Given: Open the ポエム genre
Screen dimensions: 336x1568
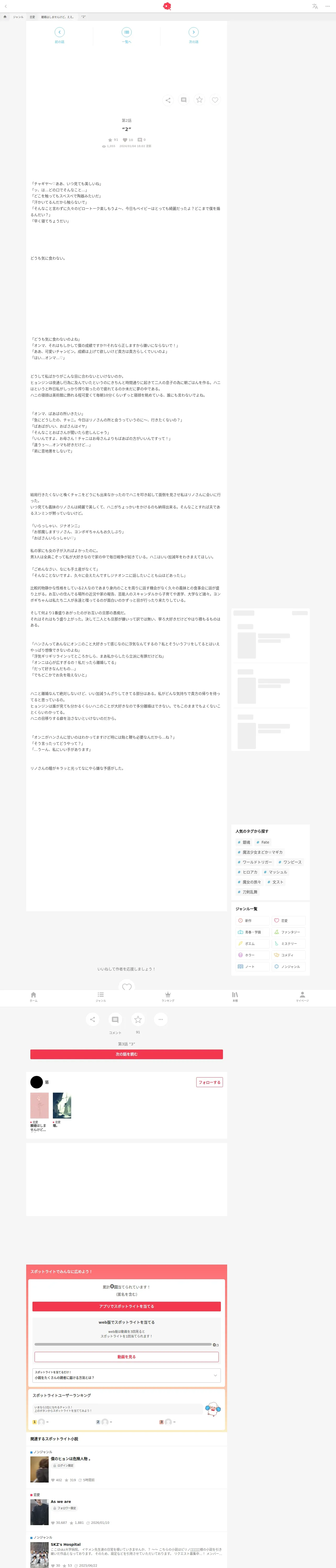Looking at the screenshot, I should tap(253, 943).
